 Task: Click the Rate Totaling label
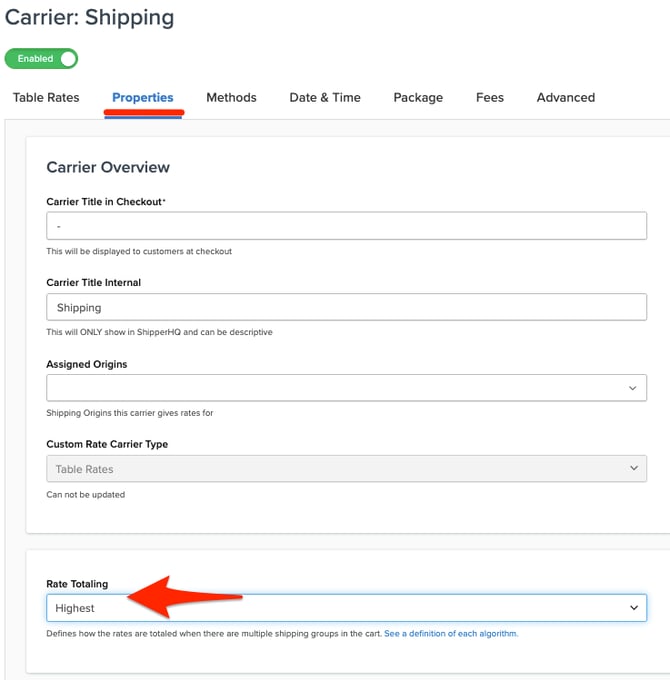click(77, 584)
